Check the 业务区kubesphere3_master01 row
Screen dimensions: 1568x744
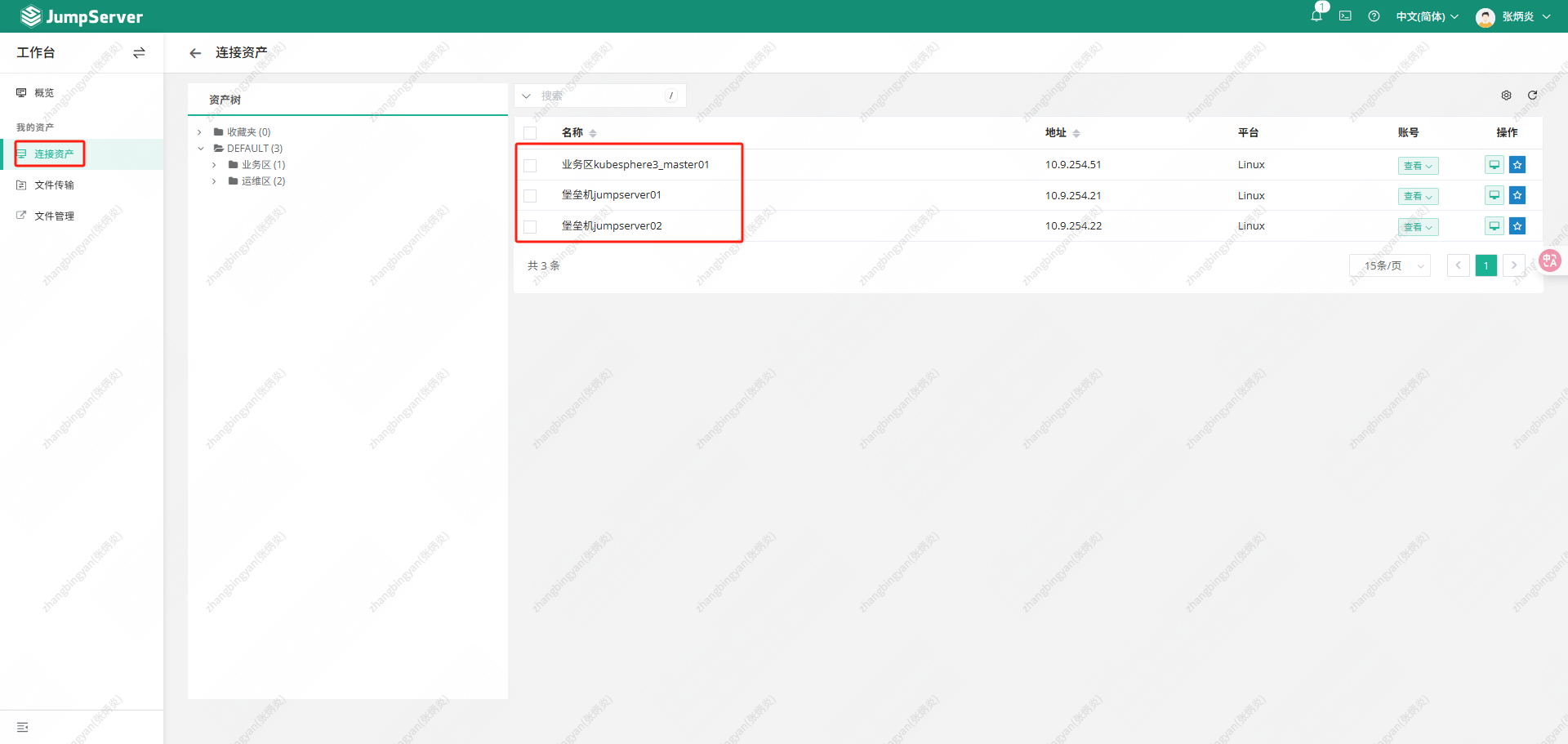click(x=530, y=166)
